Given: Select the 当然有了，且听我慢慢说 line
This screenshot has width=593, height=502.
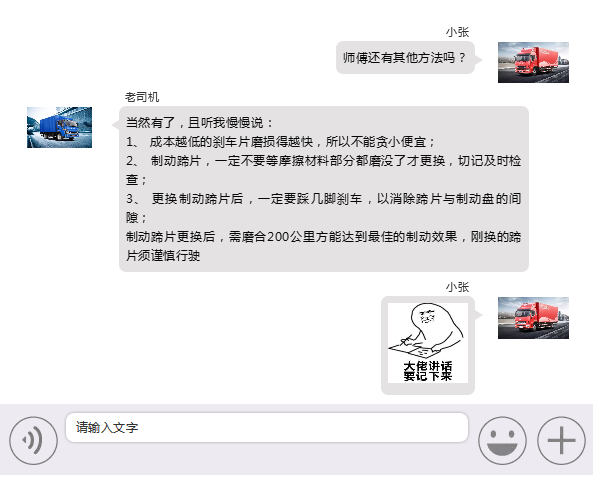Looking at the screenshot, I should (x=199, y=123).
